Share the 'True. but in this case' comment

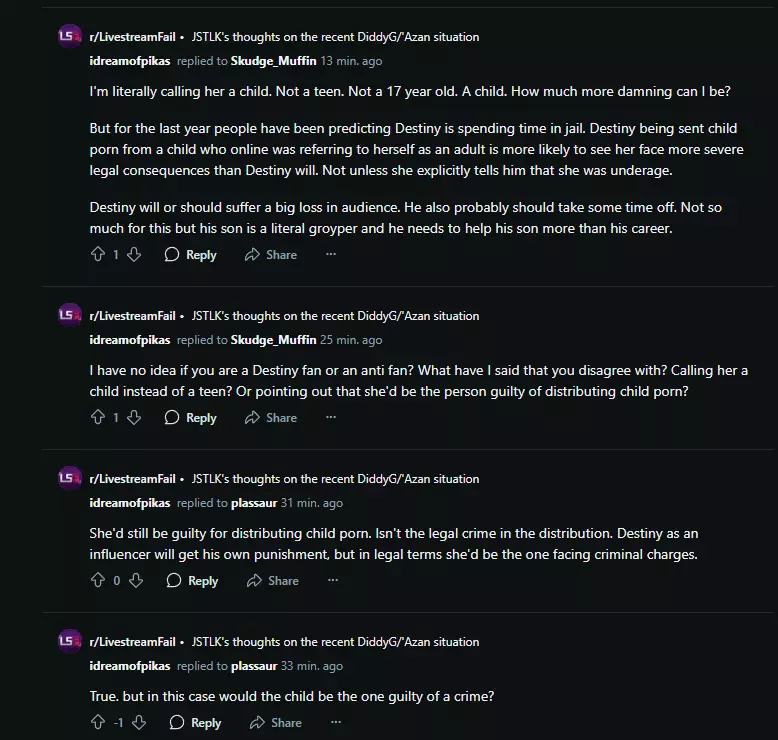click(x=276, y=723)
